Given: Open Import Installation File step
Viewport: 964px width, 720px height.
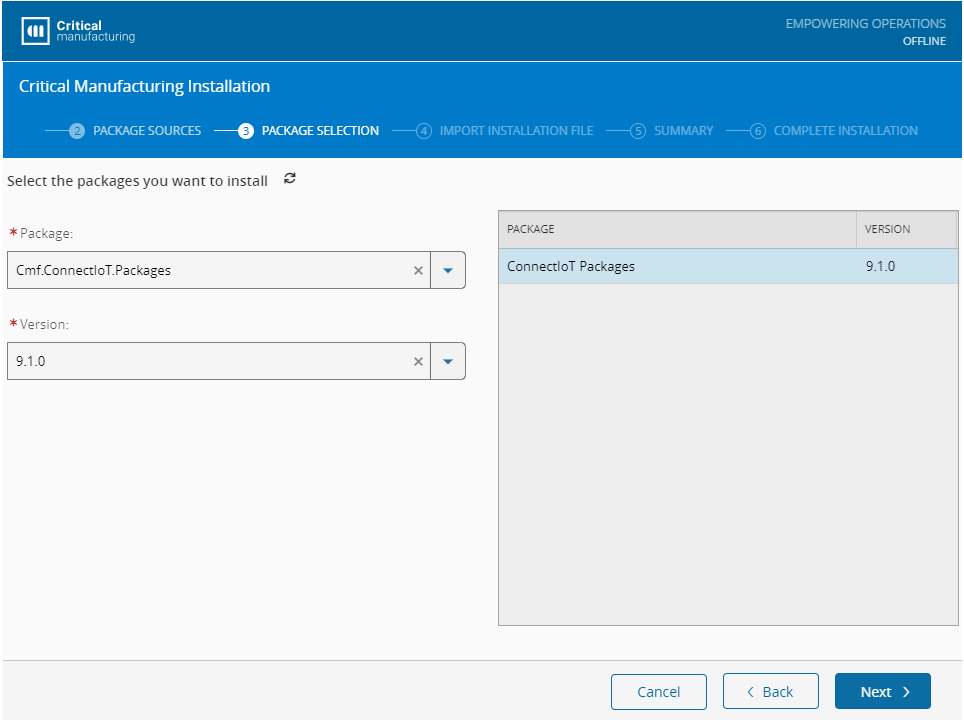Looking at the screenshot, I should click(516, 131).
